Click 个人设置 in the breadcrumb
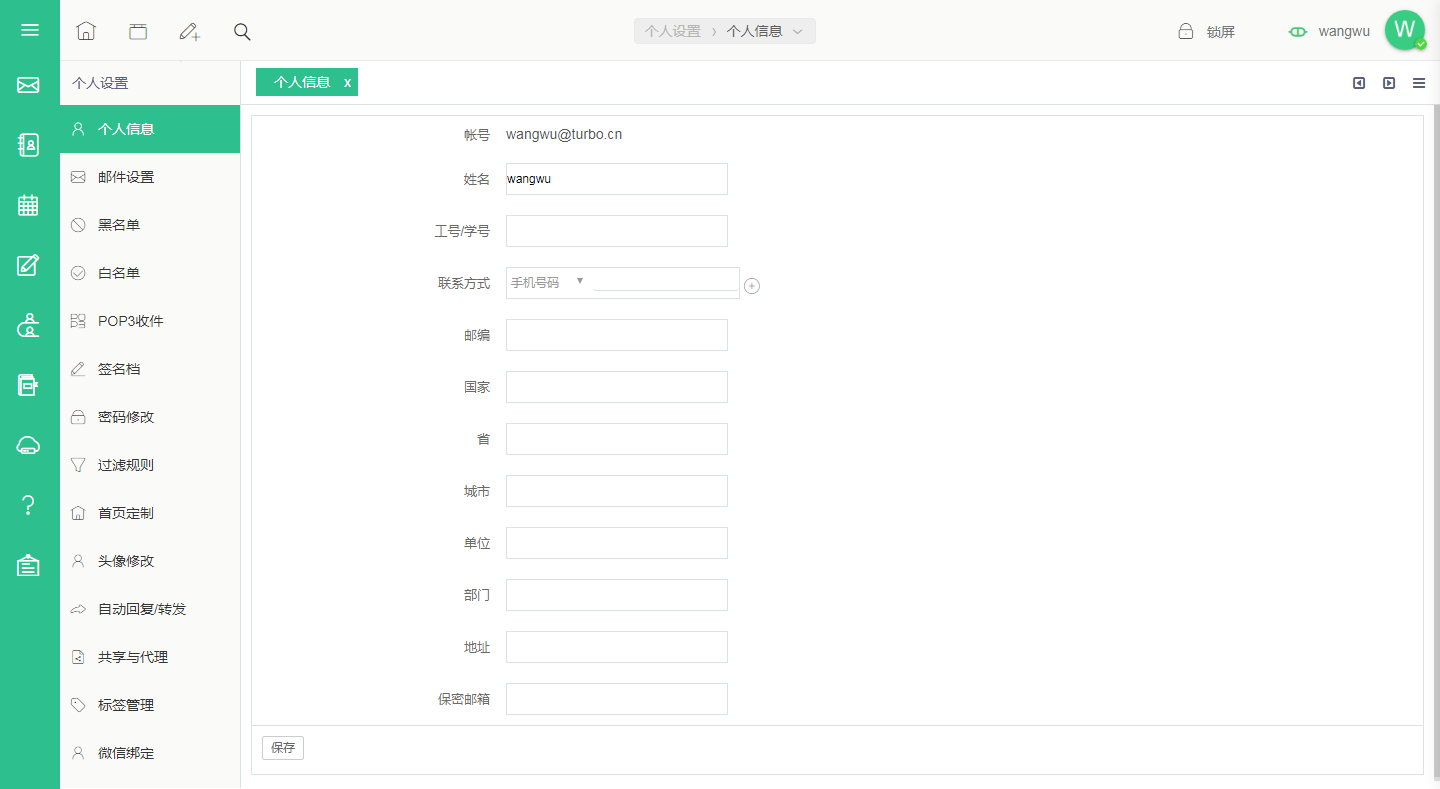 (673, 31)
